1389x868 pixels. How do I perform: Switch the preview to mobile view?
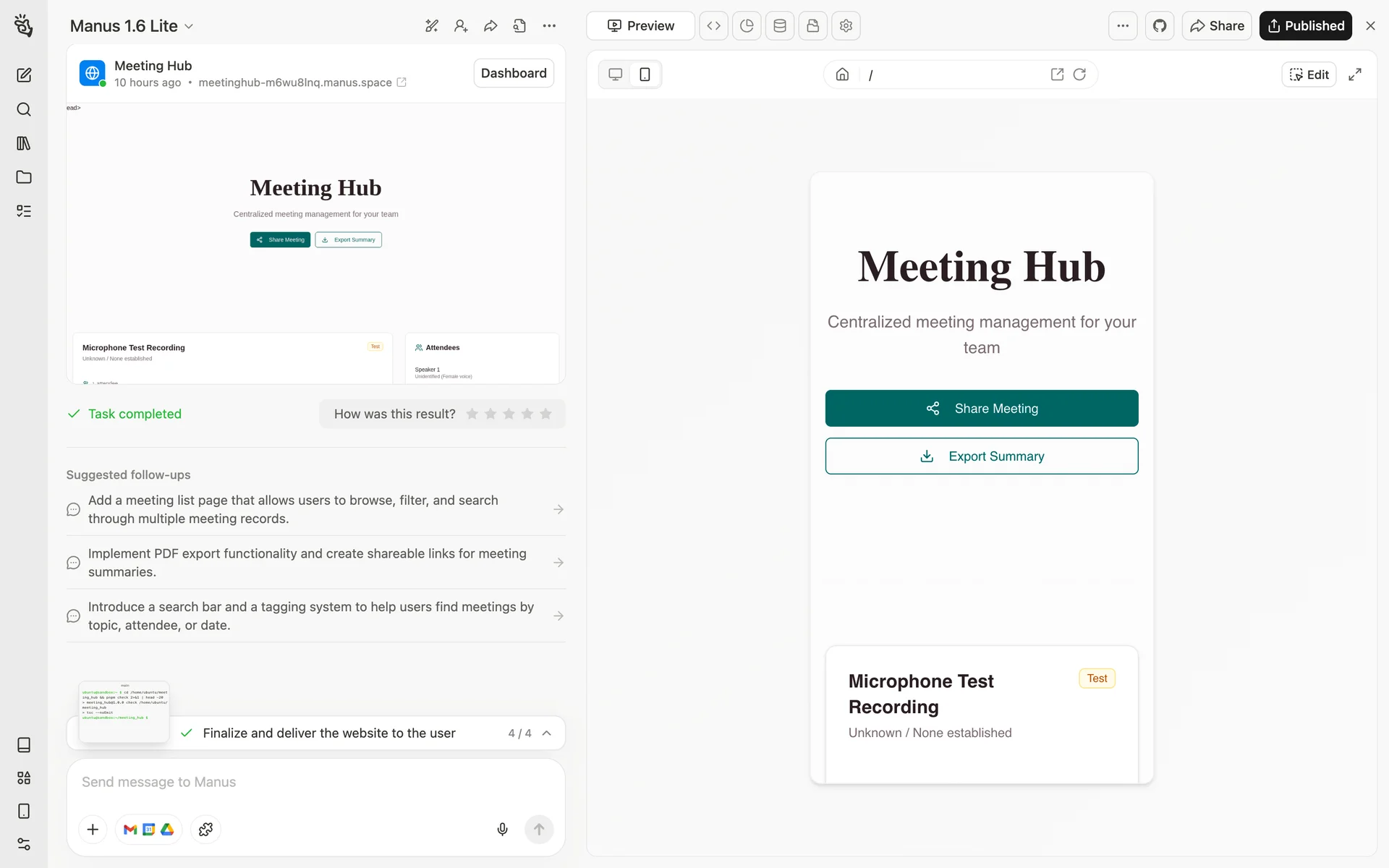point(645,75)
